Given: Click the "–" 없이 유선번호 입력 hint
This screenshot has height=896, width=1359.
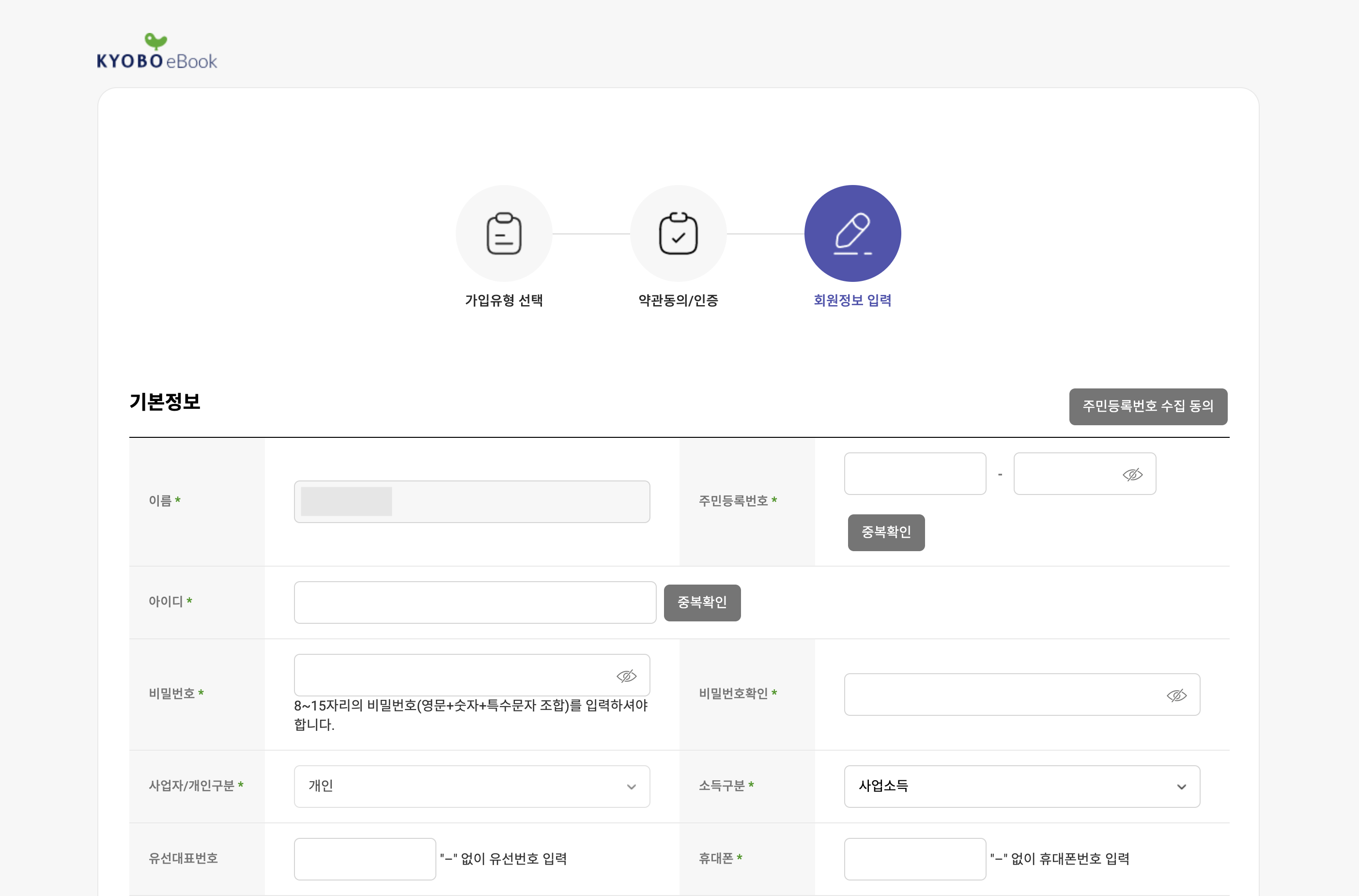Looking at the screenshot, I should [503, 859].
